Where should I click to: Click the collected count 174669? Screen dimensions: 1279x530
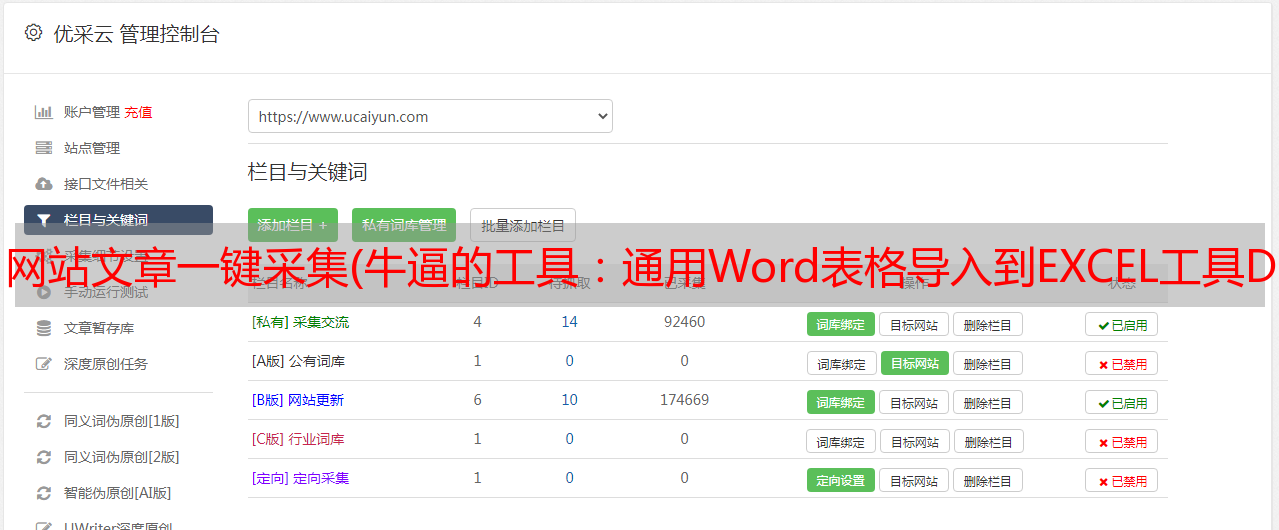point(684,400)
